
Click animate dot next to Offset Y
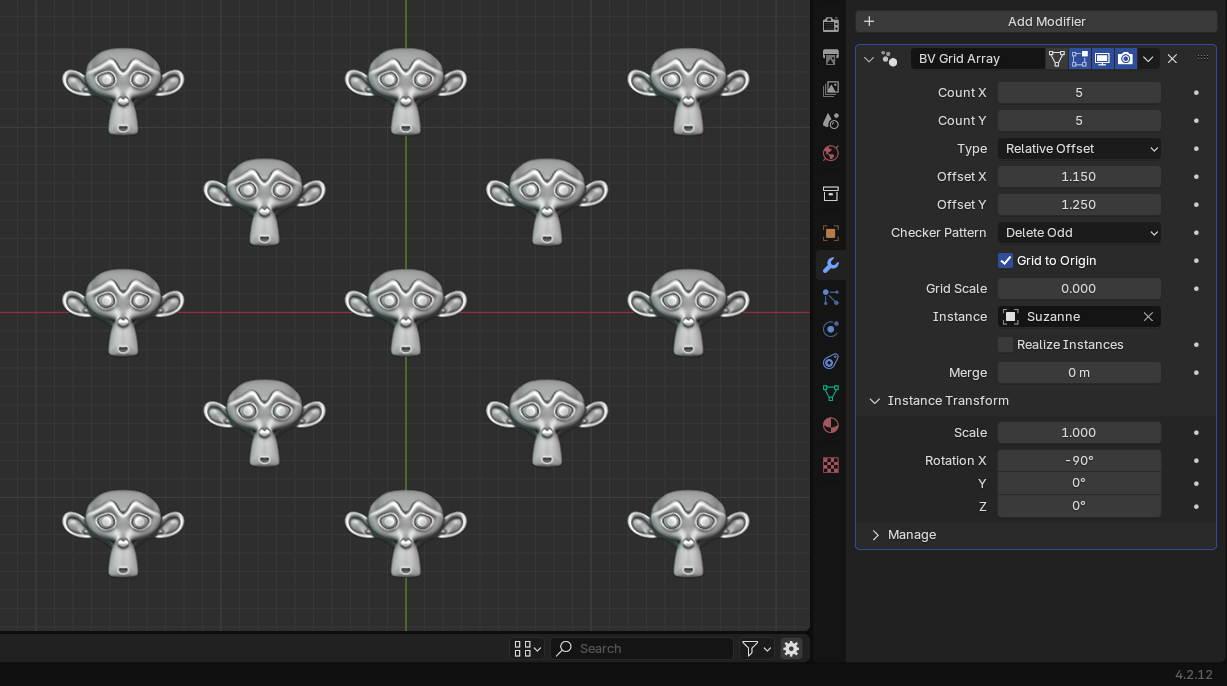click(1196, 205)
